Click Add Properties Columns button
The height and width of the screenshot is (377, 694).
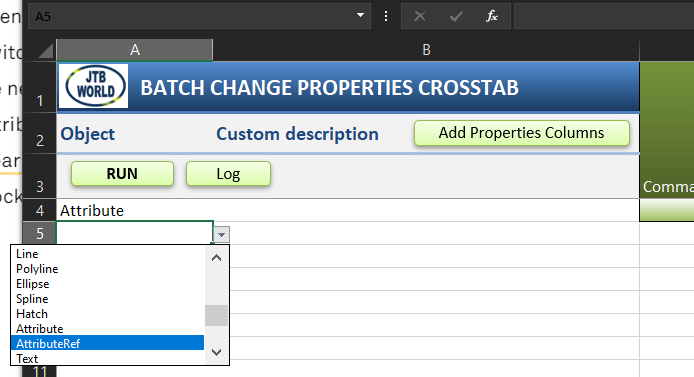[x=522, y=133]
